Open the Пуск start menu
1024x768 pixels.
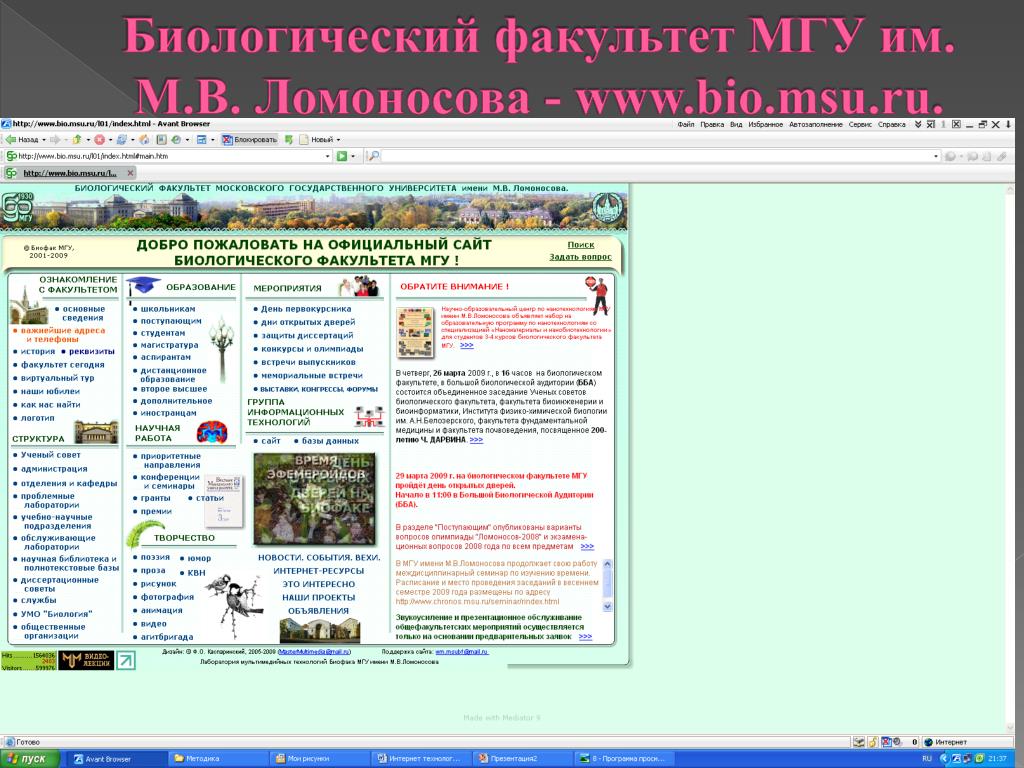[x=30, y=759]
